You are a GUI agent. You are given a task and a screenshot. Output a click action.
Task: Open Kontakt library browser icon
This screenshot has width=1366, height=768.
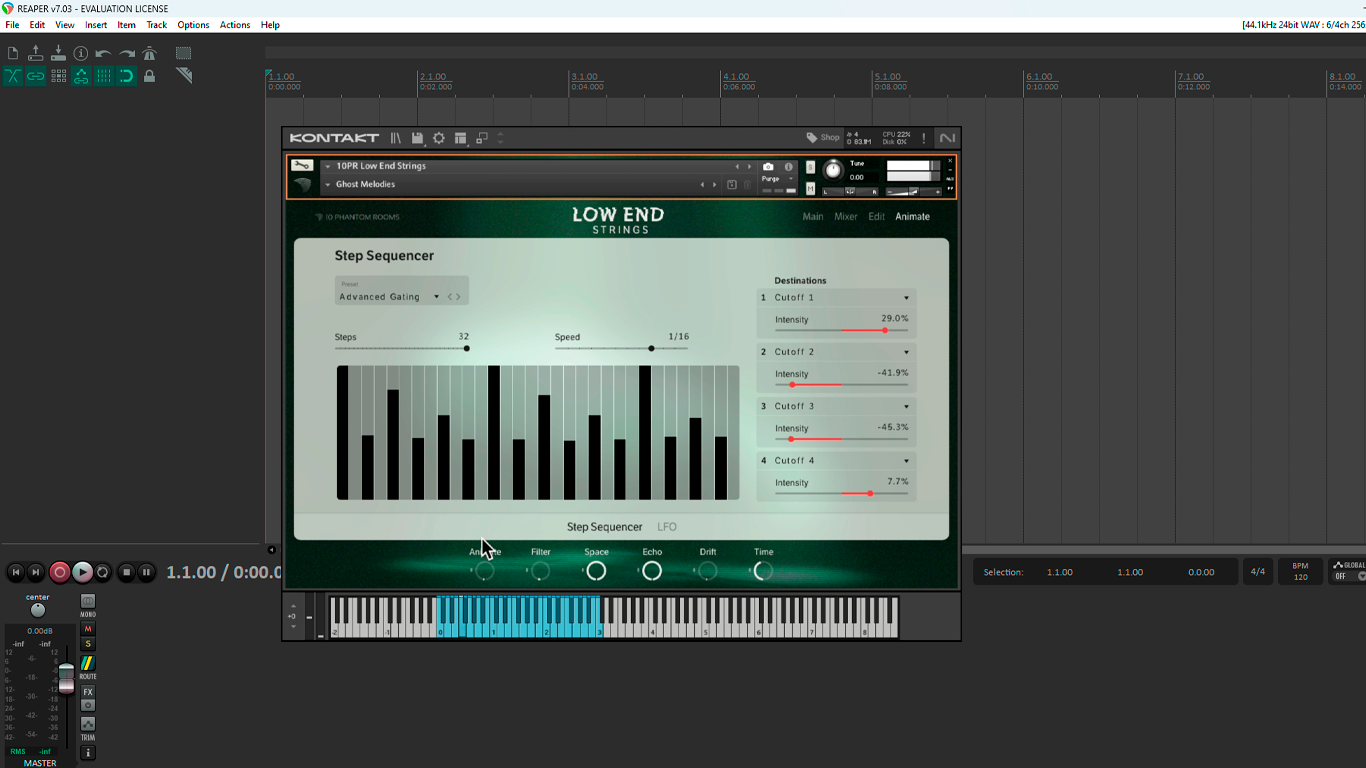396,138
